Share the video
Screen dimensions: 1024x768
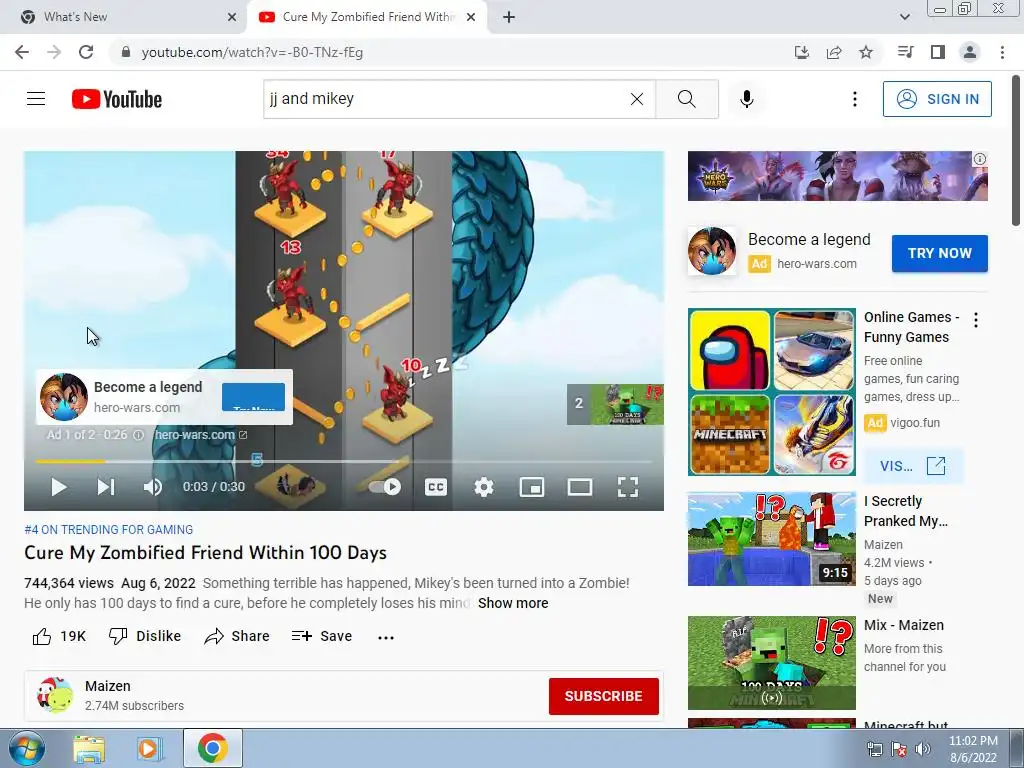point(236,636)
